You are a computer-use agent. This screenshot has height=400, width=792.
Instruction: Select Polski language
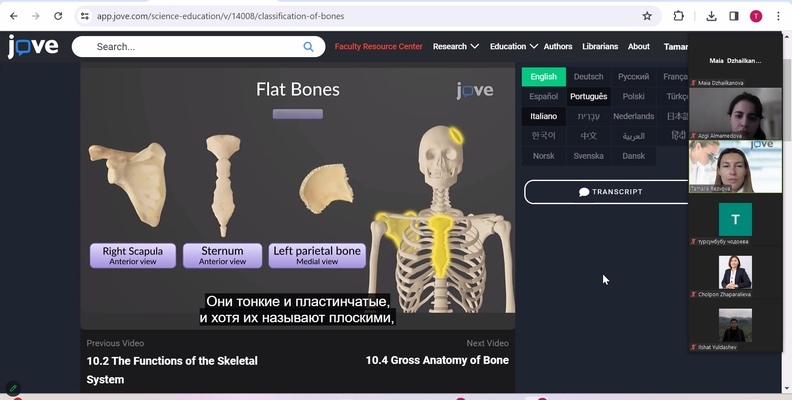(x=633, y=96)
